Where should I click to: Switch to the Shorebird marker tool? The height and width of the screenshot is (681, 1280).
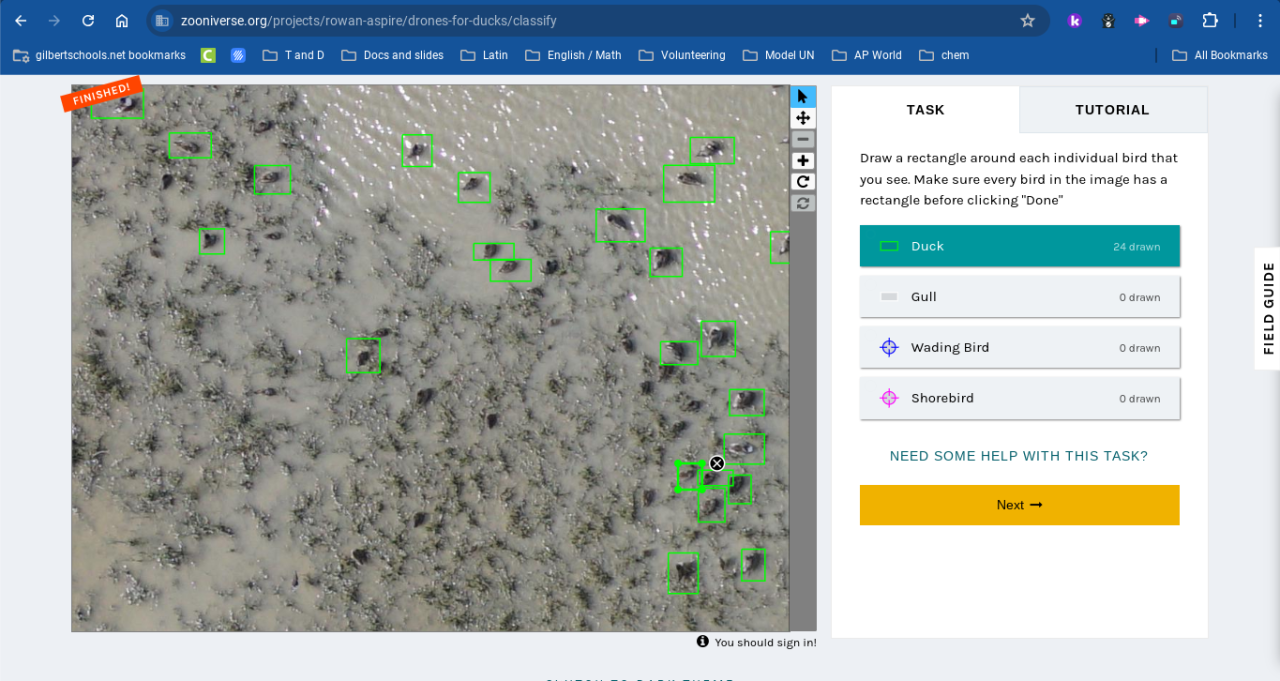(1019, 398)
